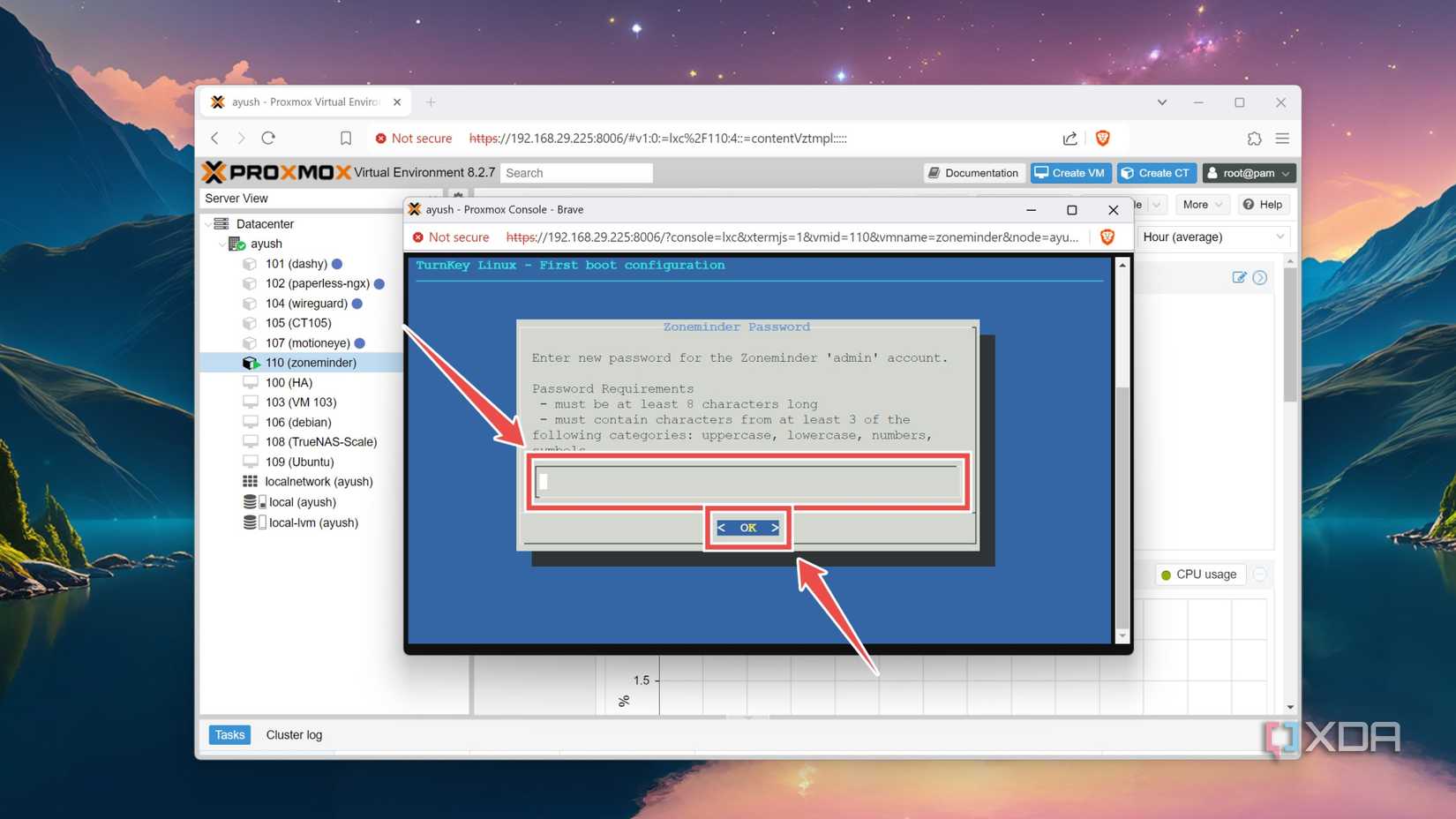This screenshot has height=819, width=1456.
Task: Select VM 108 (TrueNAS-Scale)
Action: point(320,442)
